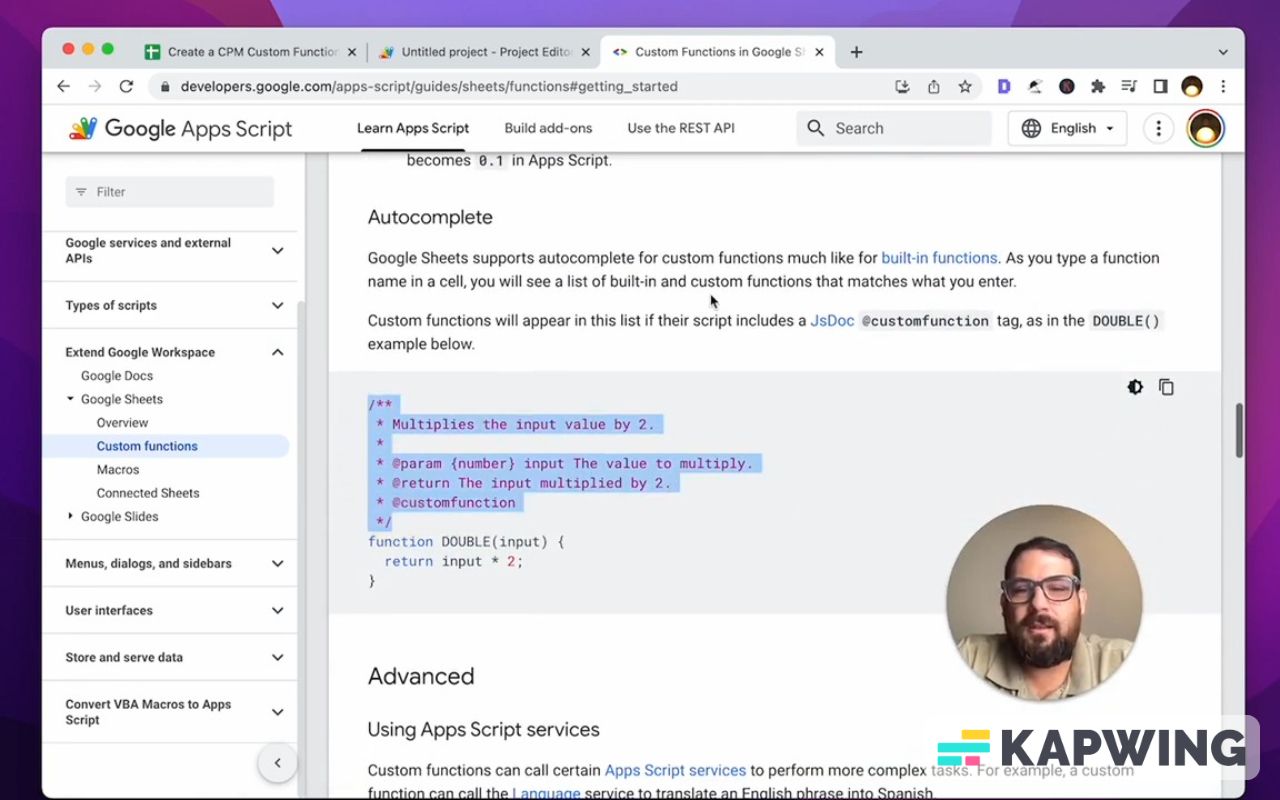Open media controls playlist icon

1129,87
